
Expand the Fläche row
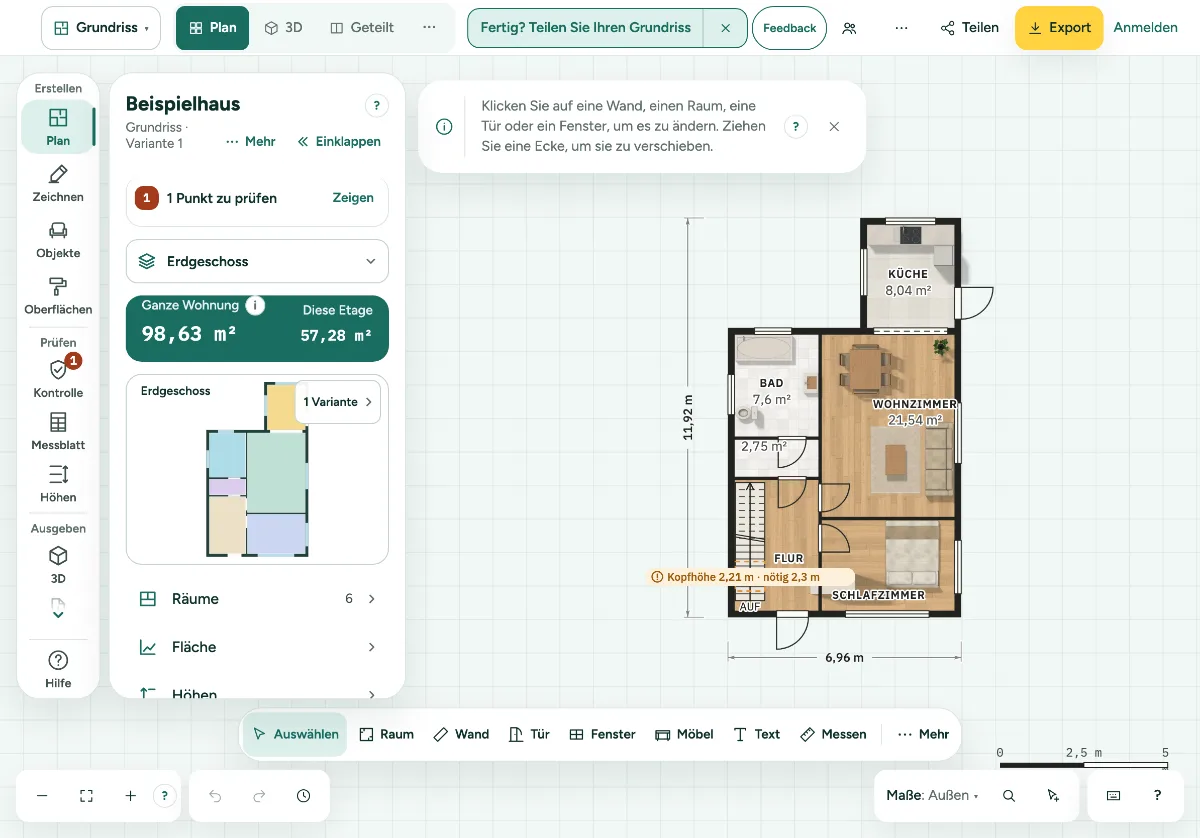(257, 647)
